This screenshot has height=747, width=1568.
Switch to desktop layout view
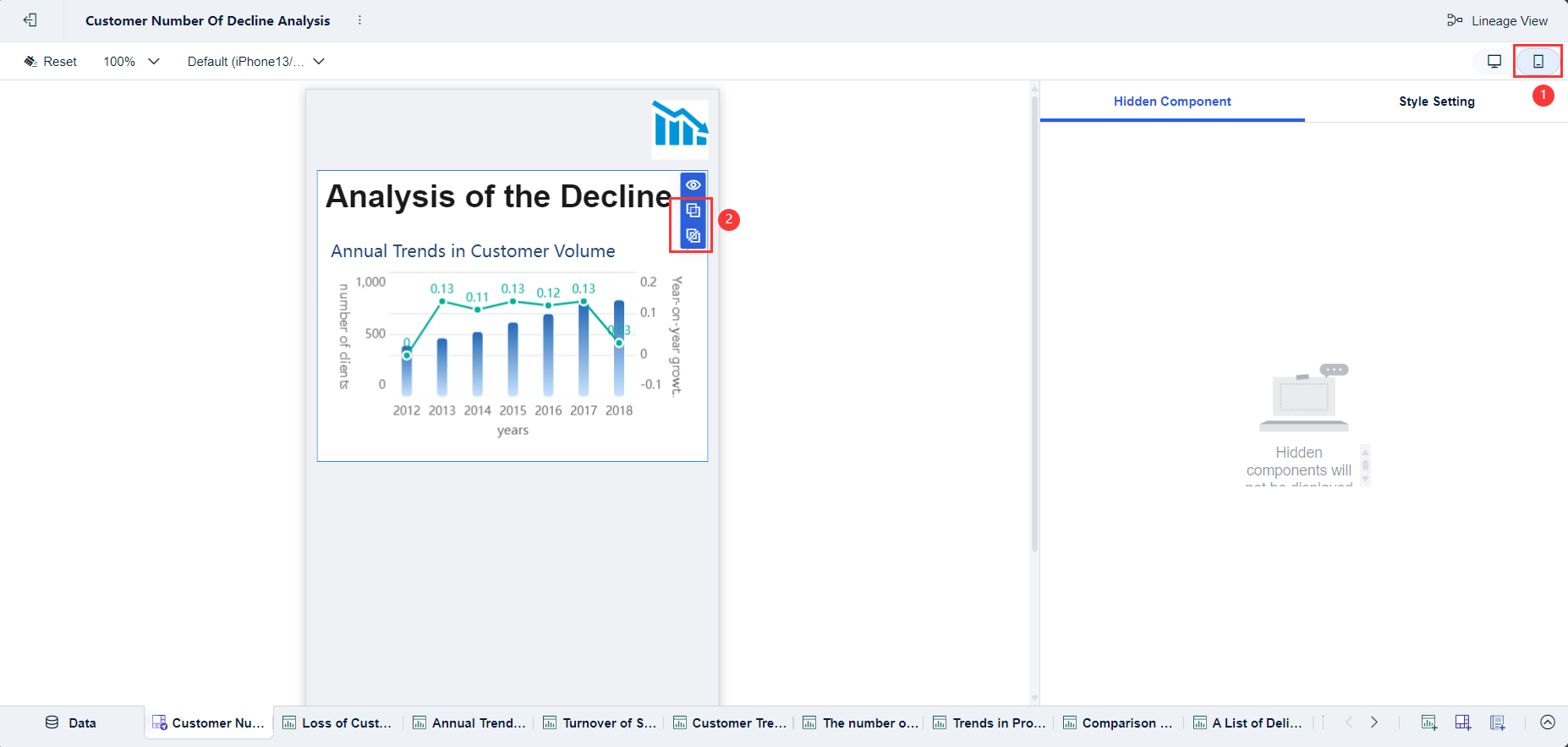pos(1494,61)
